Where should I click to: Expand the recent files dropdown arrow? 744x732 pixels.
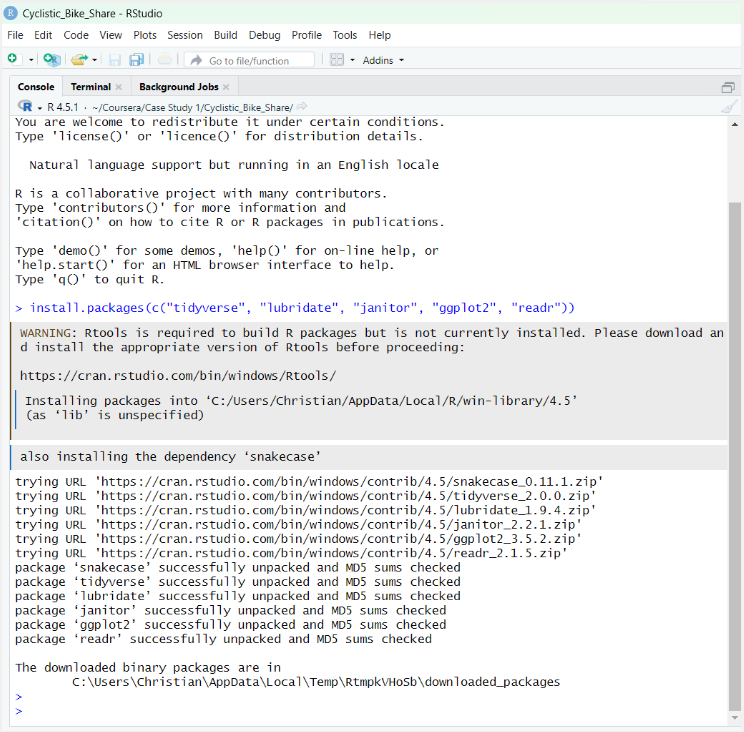(94, 60)
